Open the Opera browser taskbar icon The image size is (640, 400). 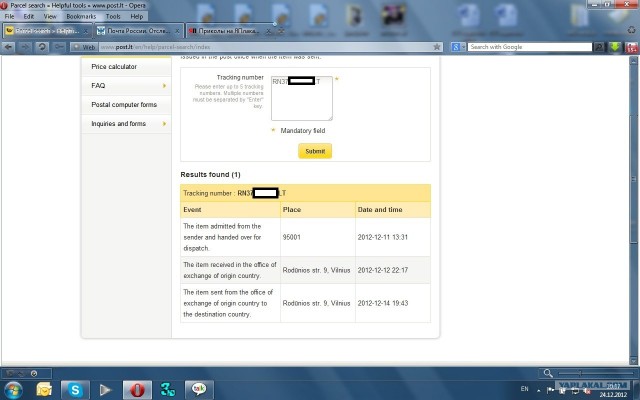[139, 388]
